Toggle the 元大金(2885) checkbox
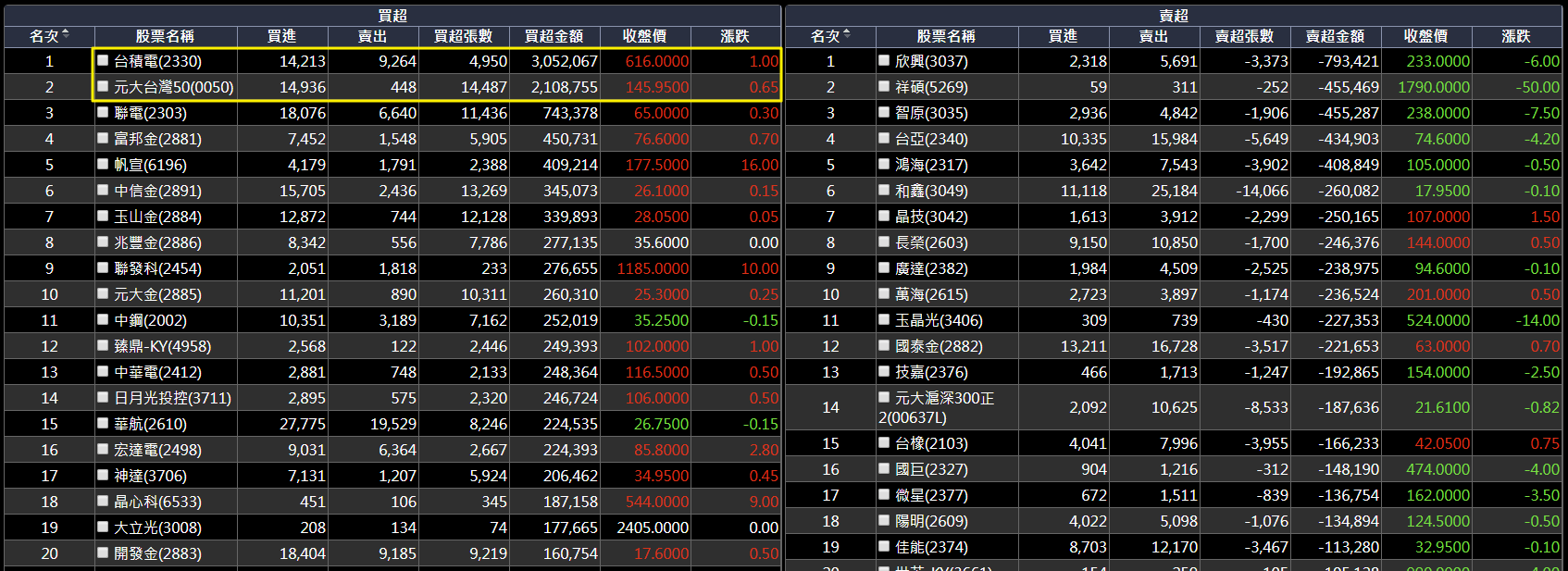The height and width of the screenshot is (571, 1568). click(x=104, y=293)
